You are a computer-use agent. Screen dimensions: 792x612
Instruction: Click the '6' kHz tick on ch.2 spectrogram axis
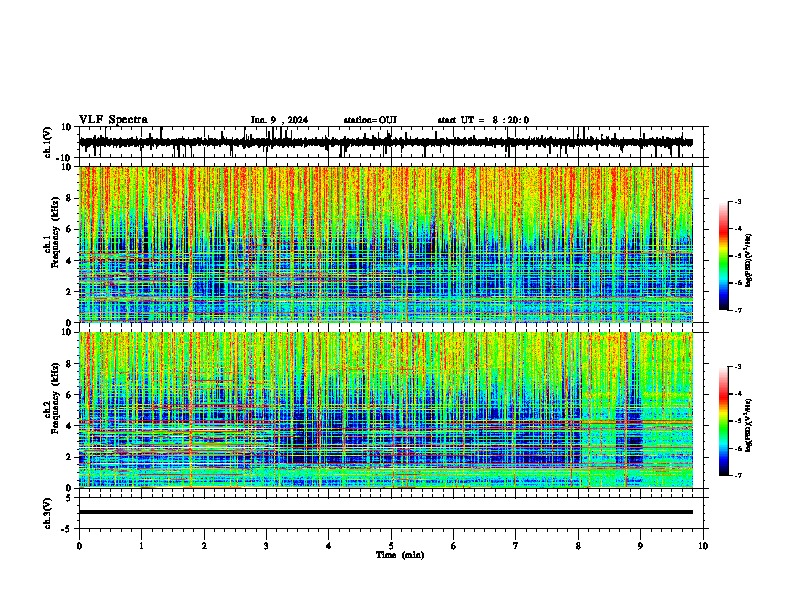coord(69,394)
